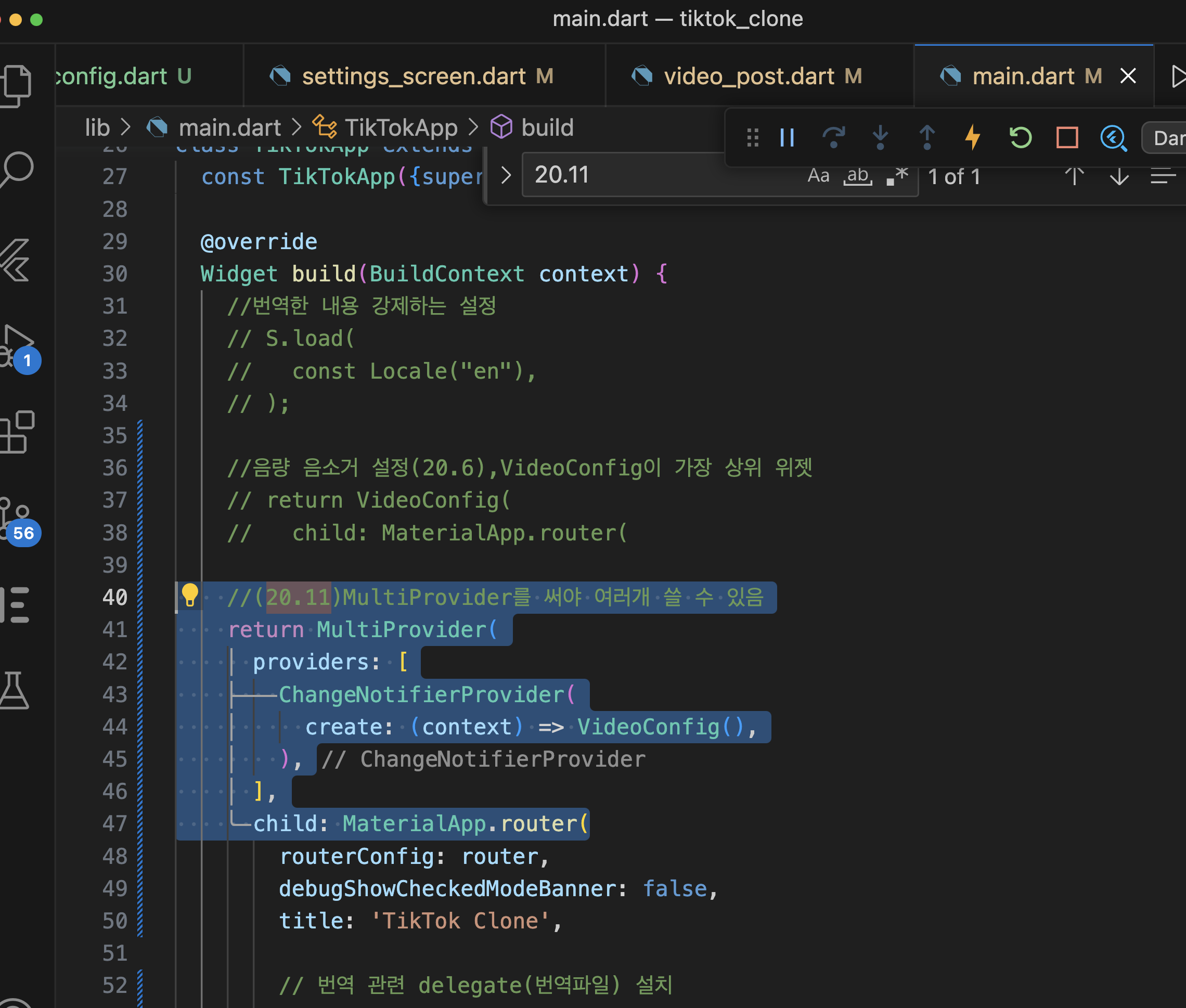Toggle Use Regular Expression in find
Screen dimensions: 1186x1008
pos(897,175)
